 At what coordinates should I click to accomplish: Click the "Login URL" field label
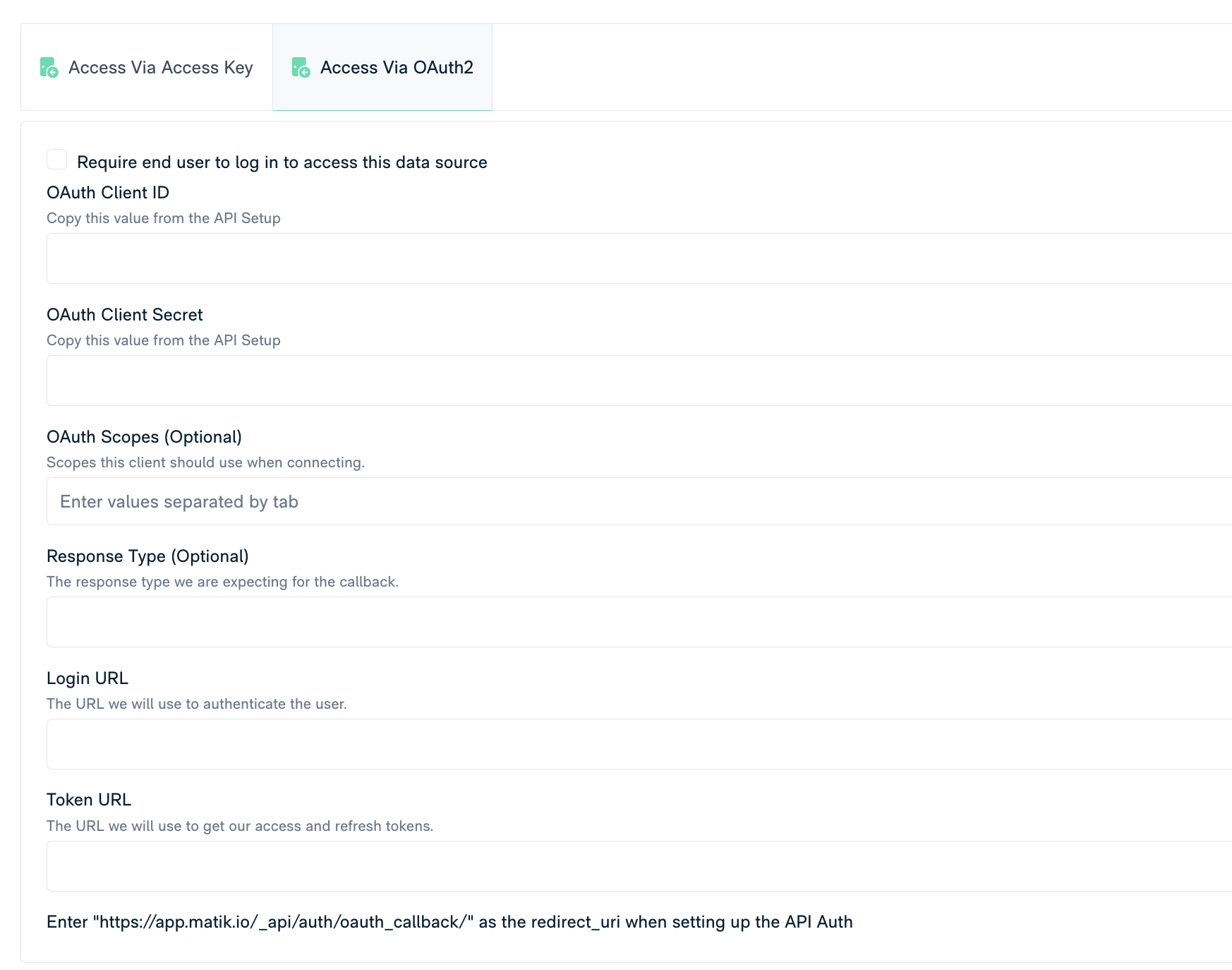87,678
